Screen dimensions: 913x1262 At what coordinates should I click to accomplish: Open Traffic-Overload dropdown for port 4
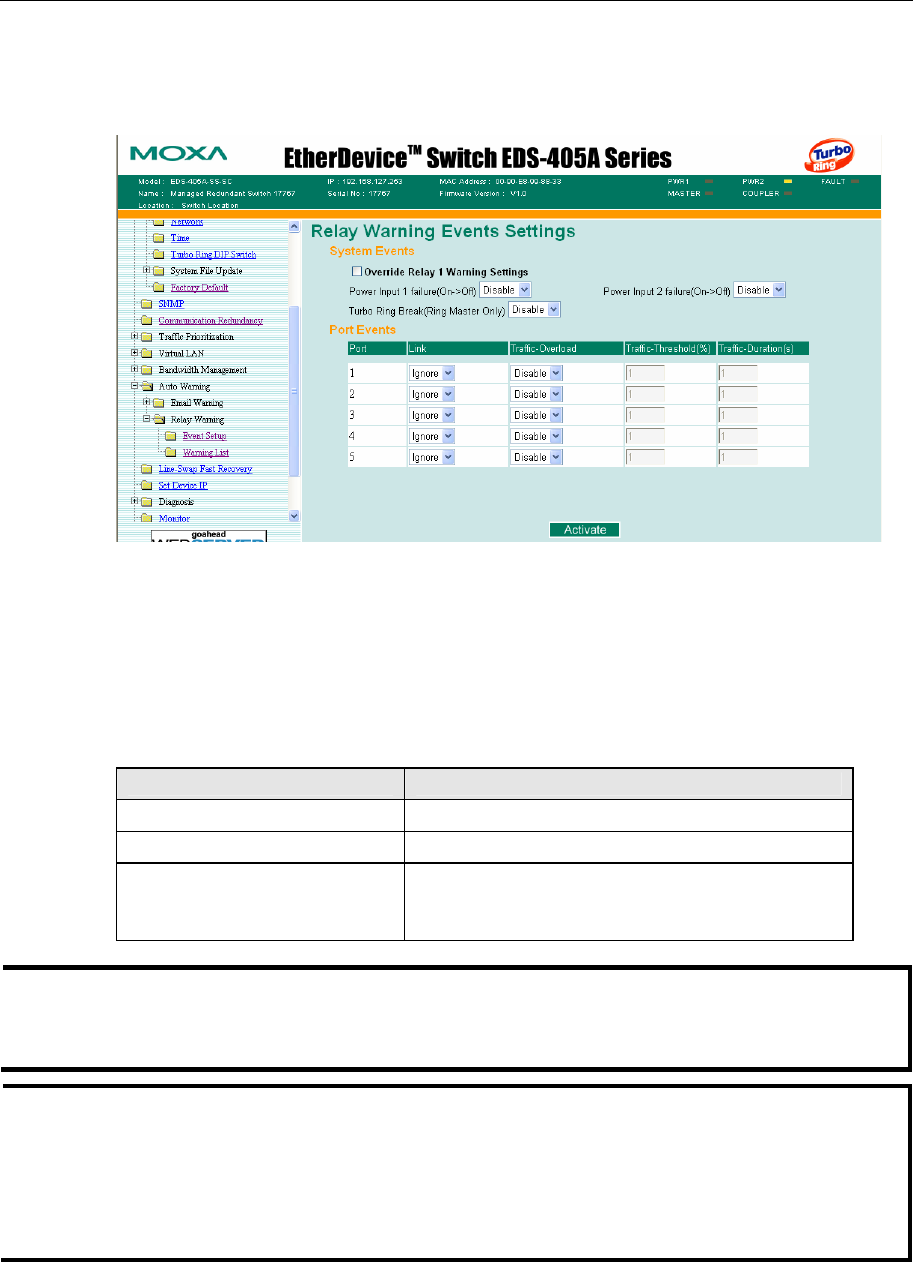538,436
